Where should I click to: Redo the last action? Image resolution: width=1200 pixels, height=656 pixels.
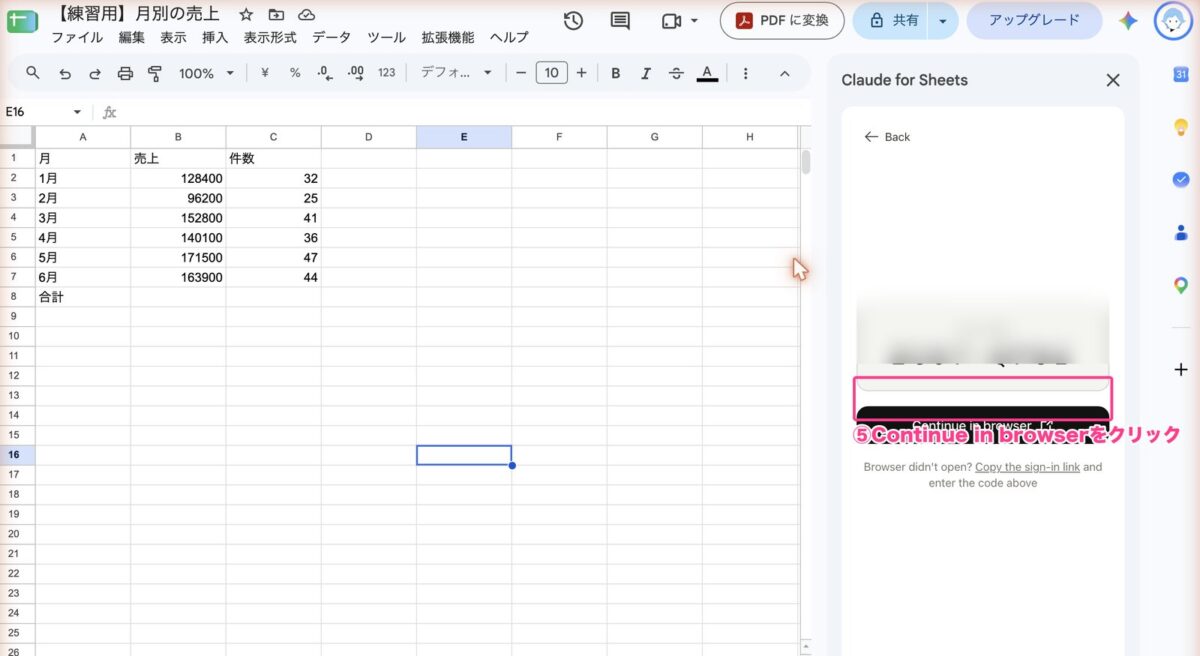coord(95,73)
